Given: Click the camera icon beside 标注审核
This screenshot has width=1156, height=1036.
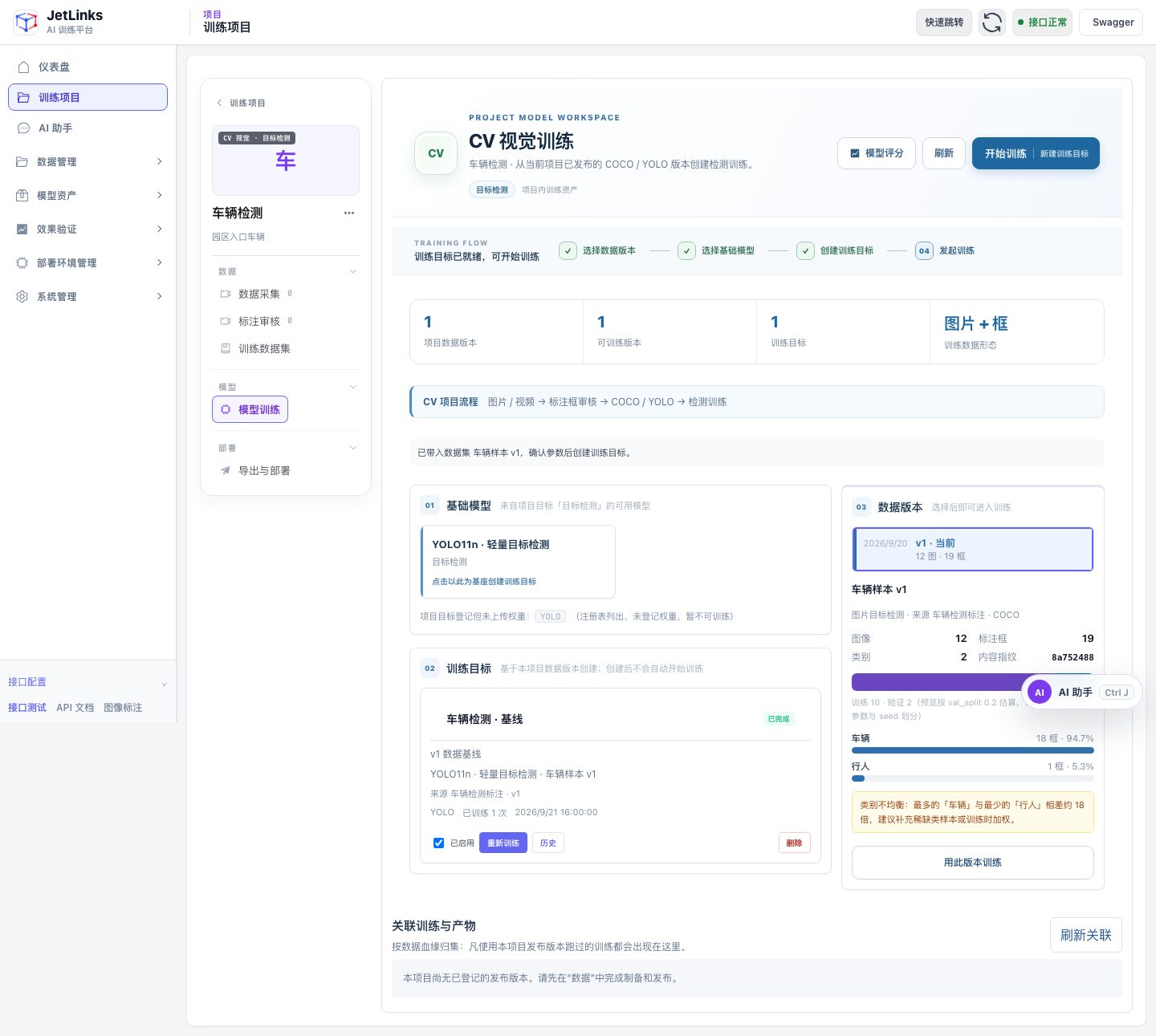Looking at the screenshot, I should point(226,322).
